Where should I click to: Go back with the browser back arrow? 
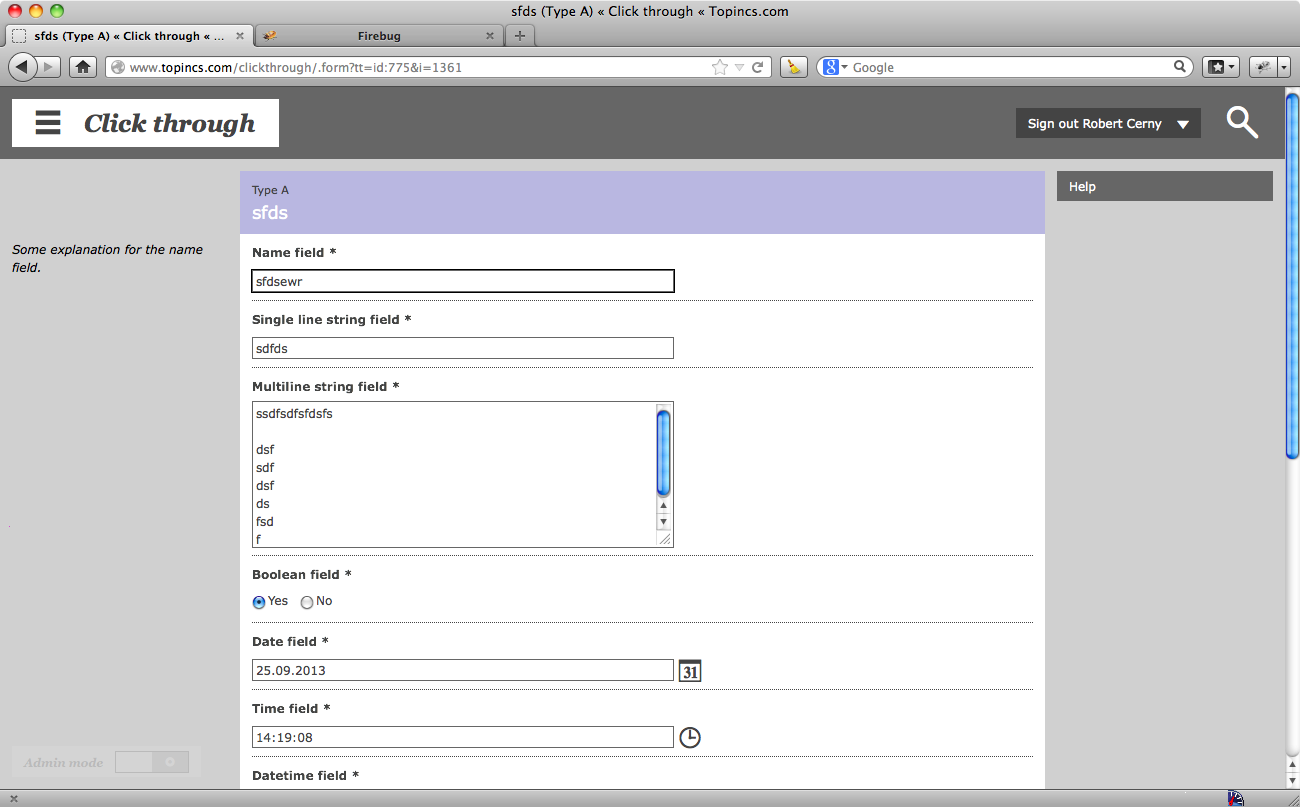pyautogui.click(x=22, y=67)
